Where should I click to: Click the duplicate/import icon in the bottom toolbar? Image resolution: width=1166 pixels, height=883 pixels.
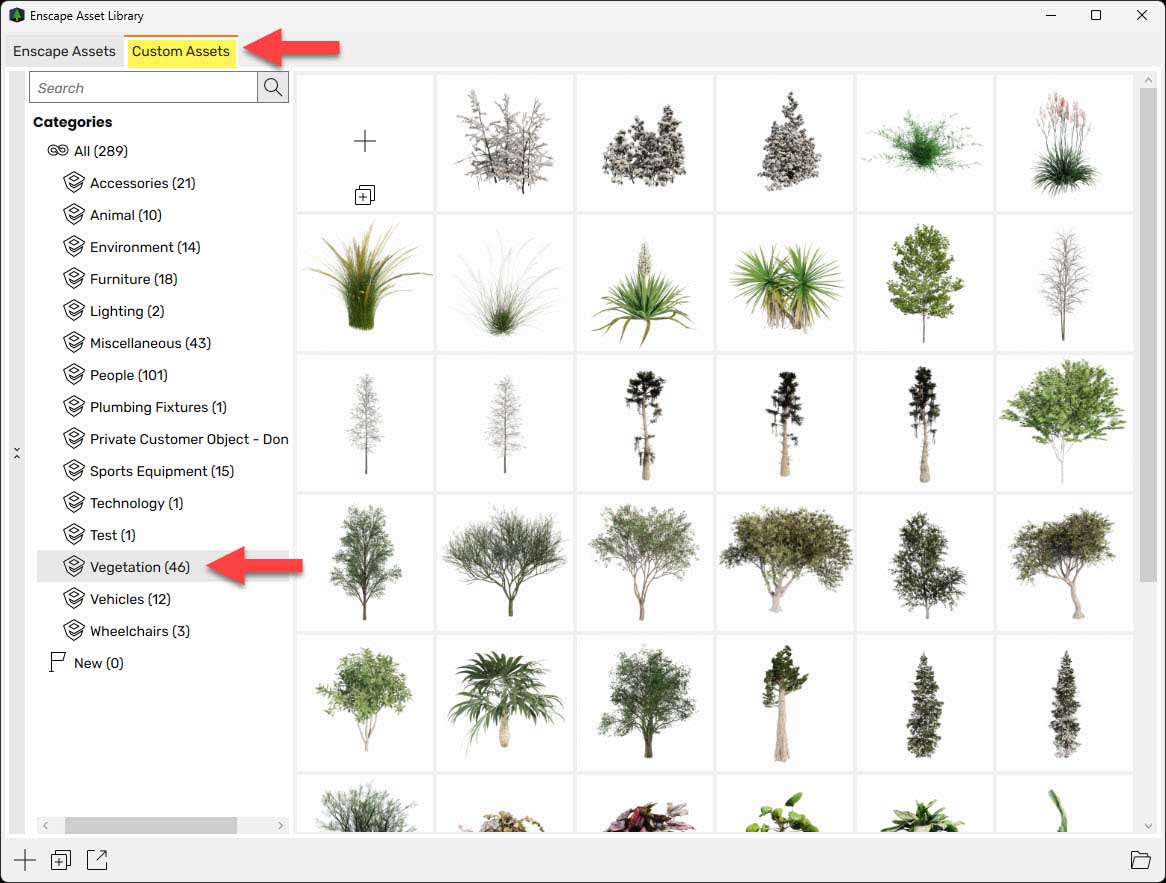(60, 859)
